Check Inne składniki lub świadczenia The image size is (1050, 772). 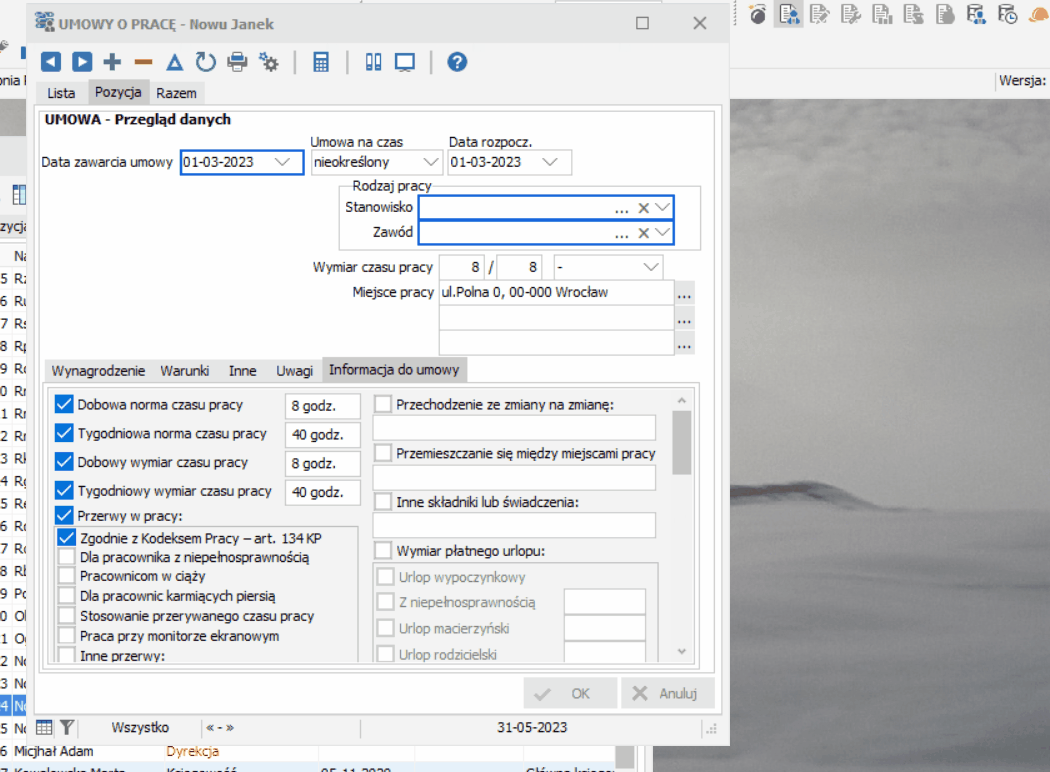tap(383, 501)
